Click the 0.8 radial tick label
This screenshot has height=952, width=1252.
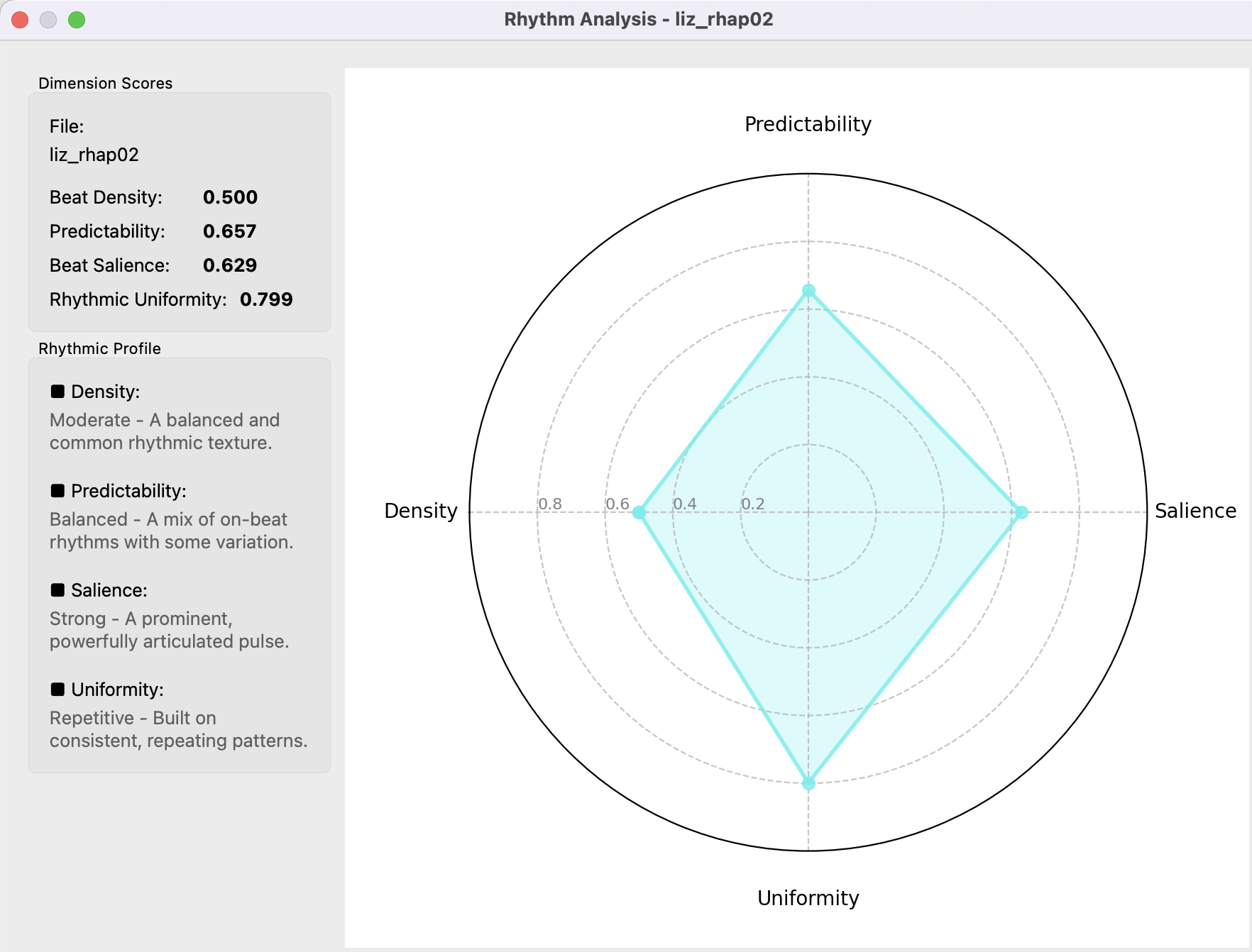point(550,504)
